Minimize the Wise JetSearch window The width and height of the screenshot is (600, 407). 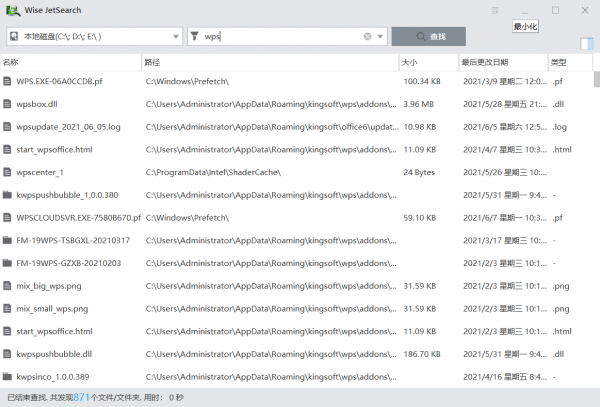(525, 10)
